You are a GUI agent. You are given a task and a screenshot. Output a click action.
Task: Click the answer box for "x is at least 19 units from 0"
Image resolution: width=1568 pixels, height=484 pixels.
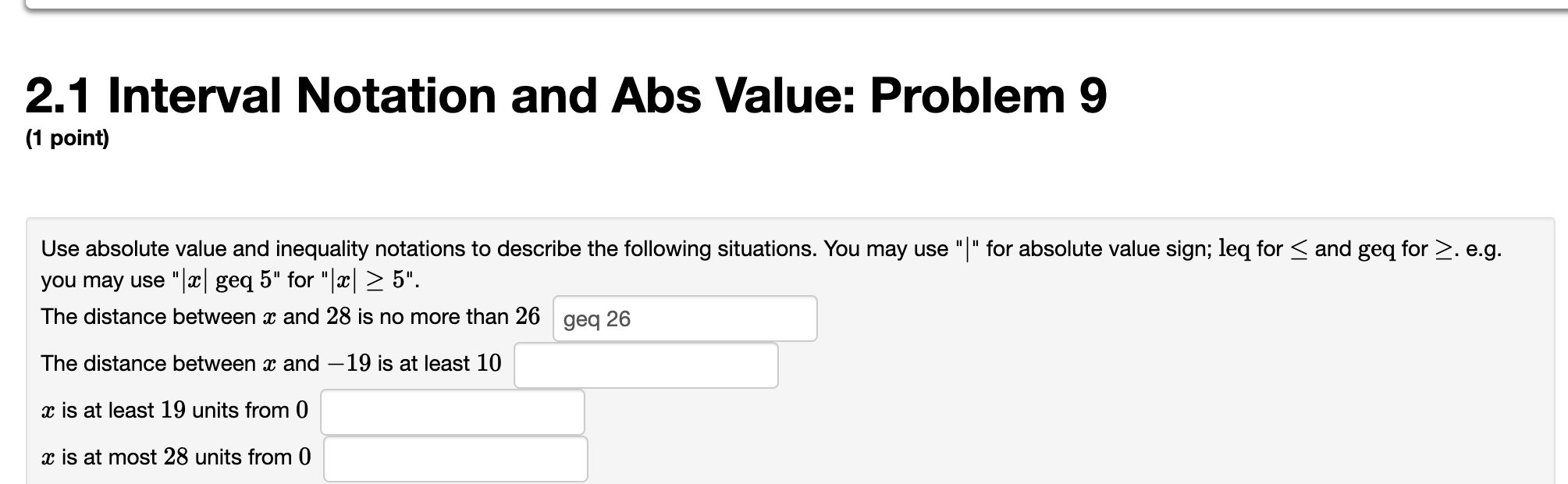click(453, 411)
